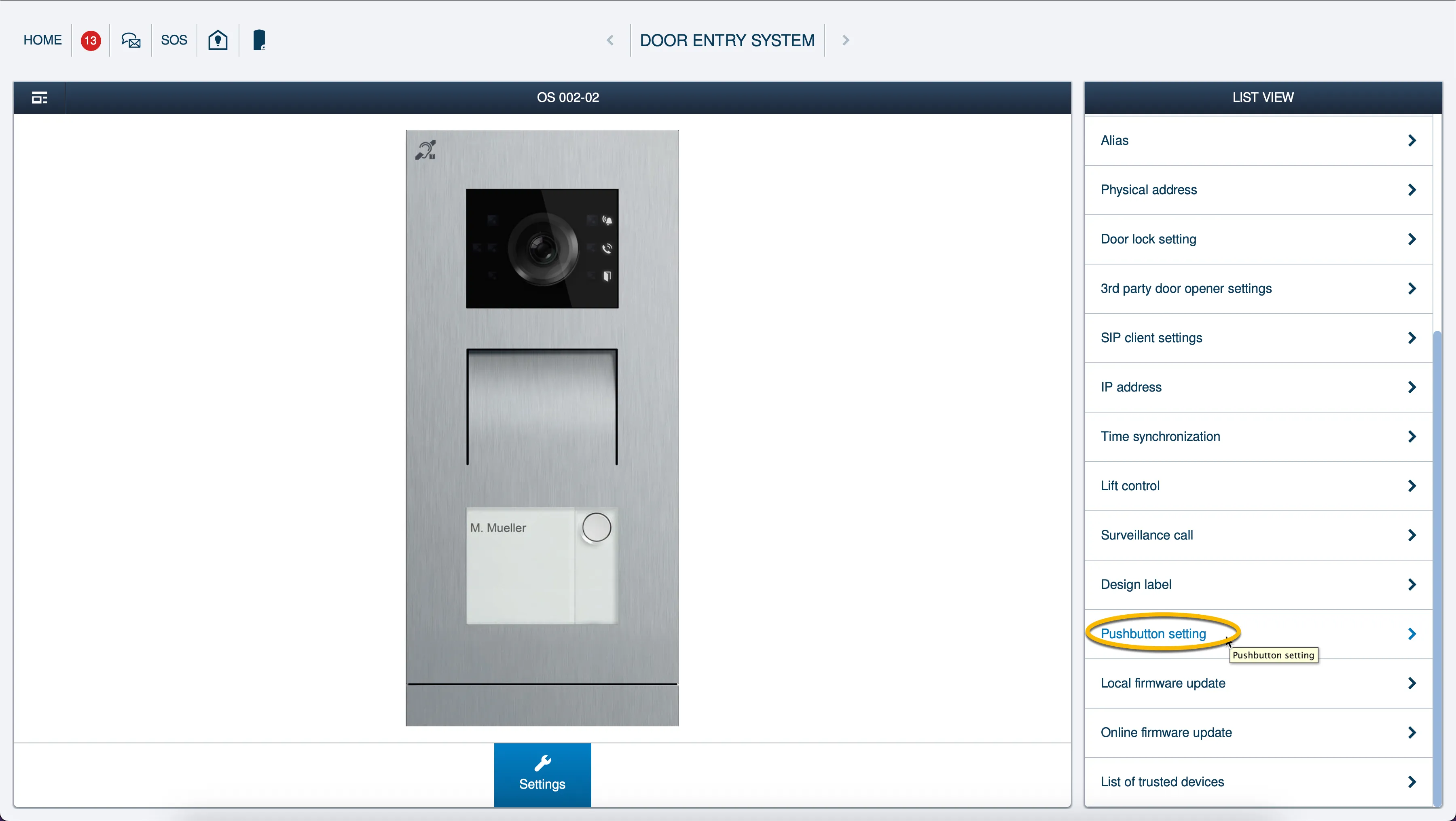Viewport: 1456px width, 821px height.
Task: Open IP address setting
Action: (1258, 387)
